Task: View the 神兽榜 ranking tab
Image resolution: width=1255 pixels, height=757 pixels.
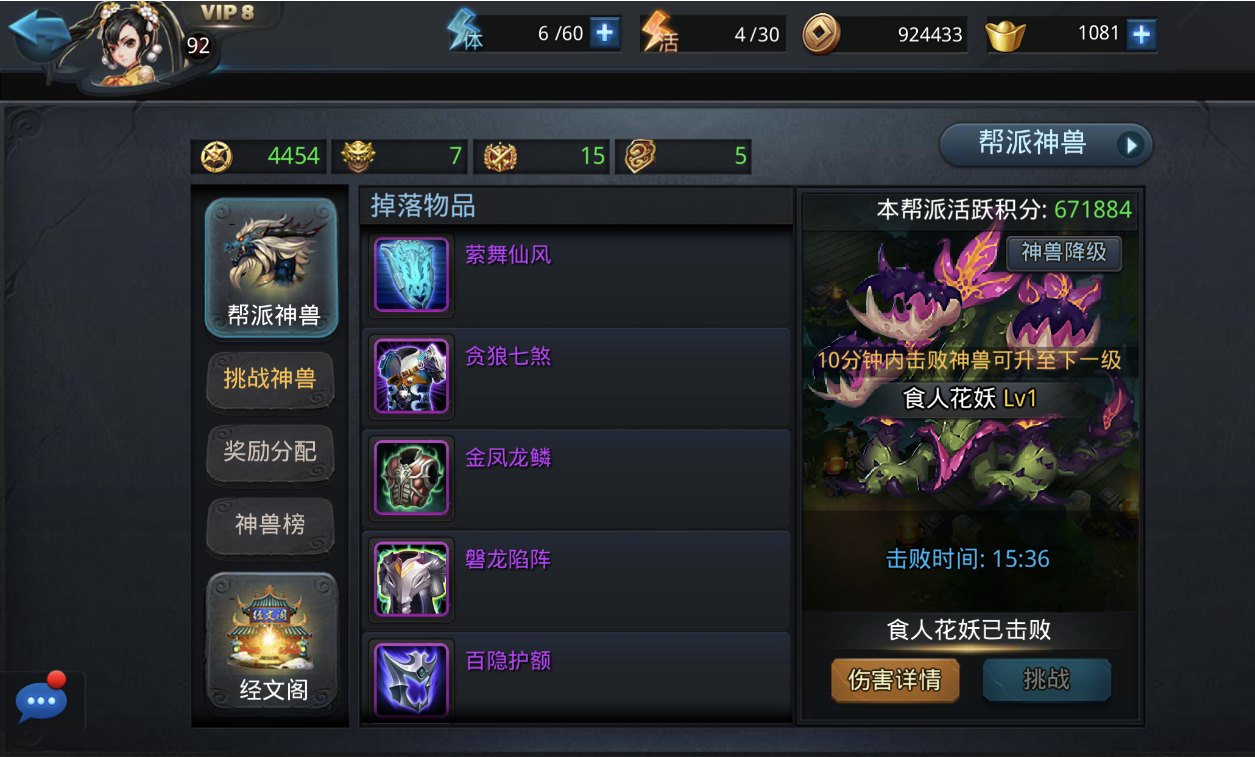Action: coord(270,525)
